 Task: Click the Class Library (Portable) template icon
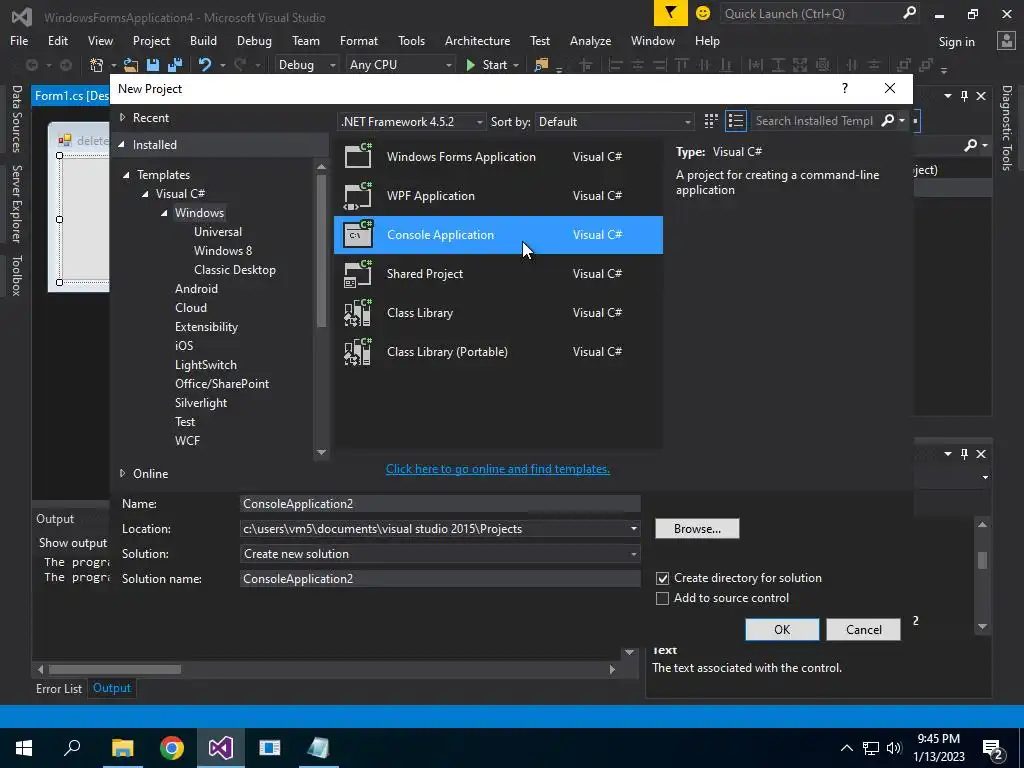click(358, 351)
